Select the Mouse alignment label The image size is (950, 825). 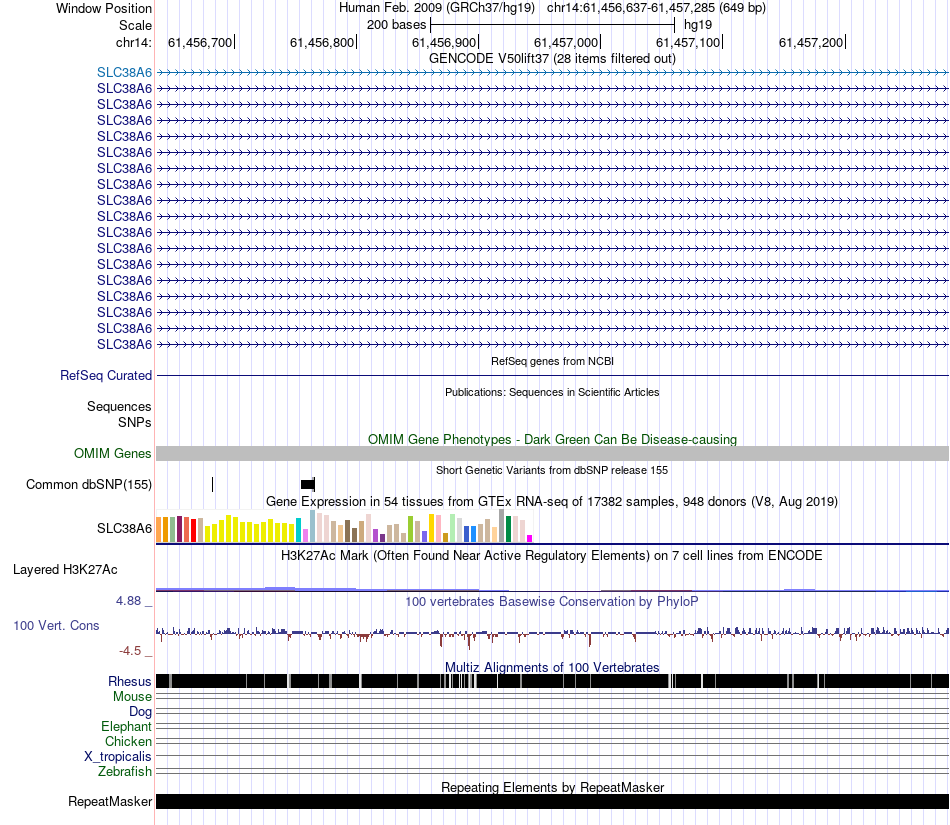coord(132,697)
